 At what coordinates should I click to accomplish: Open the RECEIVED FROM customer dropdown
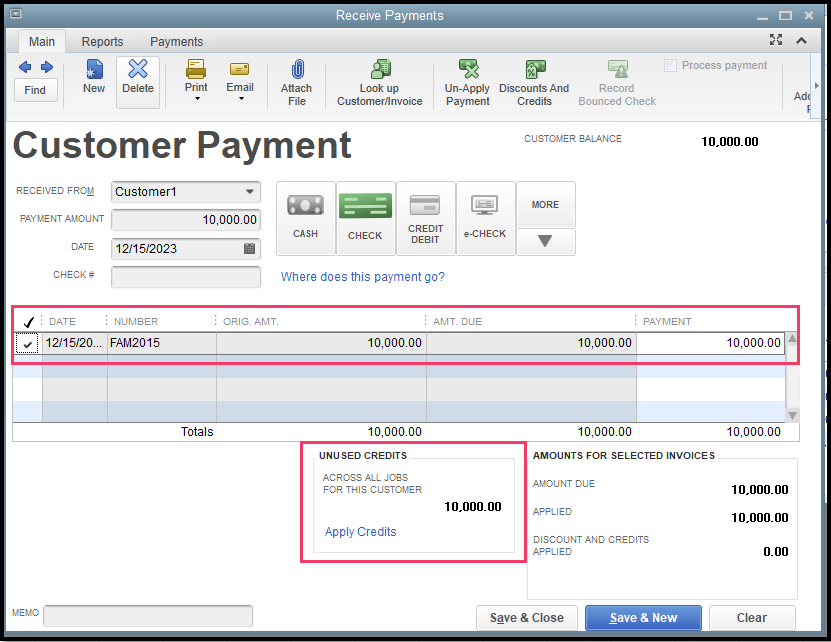252,192
